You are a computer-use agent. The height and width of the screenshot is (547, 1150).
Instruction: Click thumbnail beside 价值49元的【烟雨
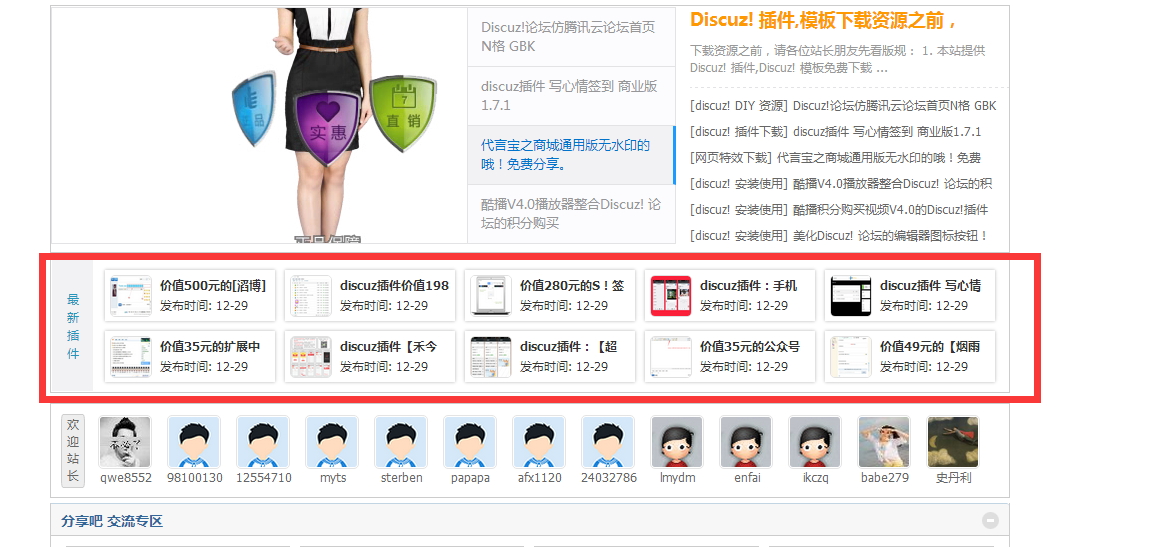(851, 357)
